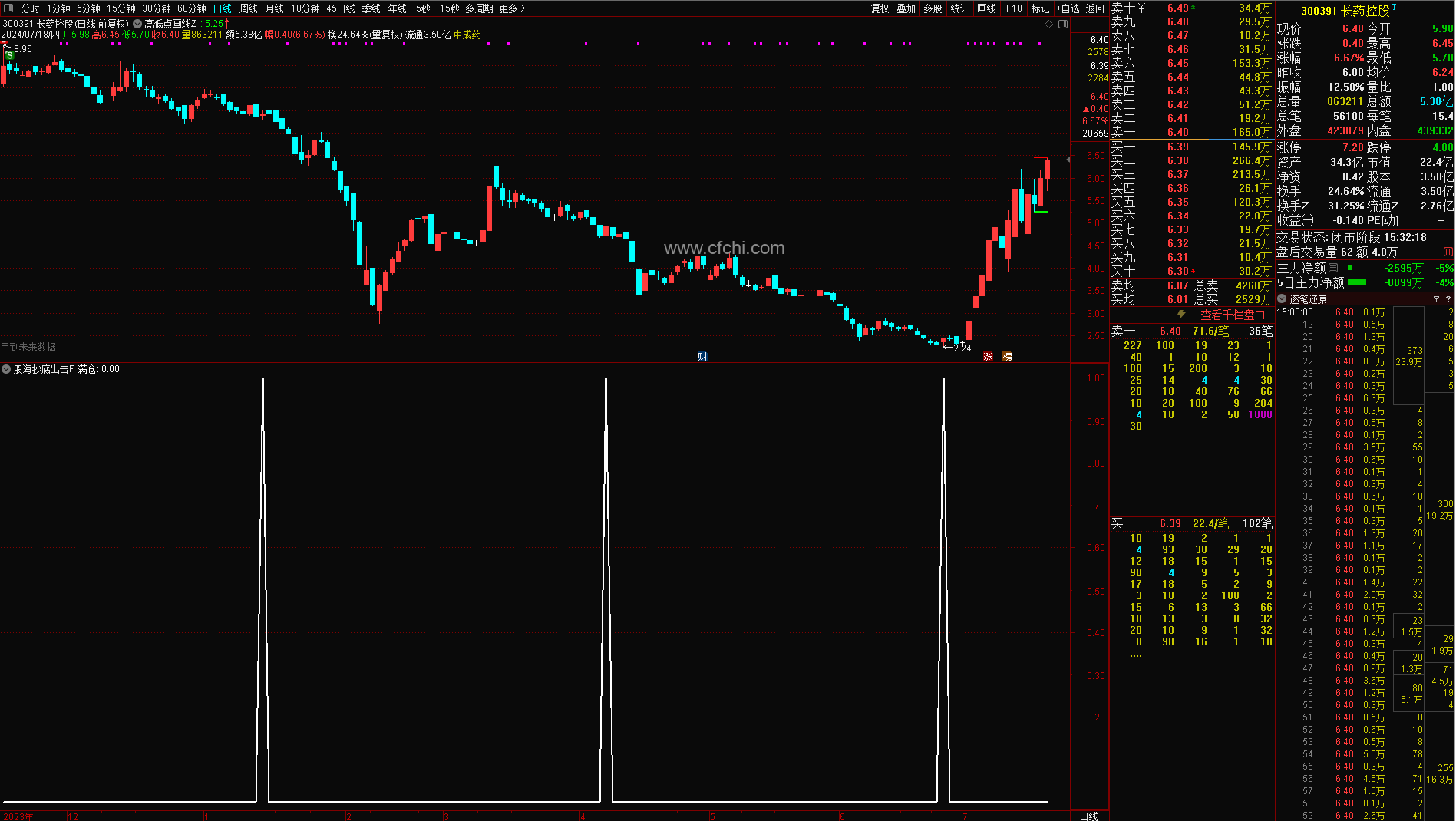Expand the 逐笔还原 panel dropdown
The height and width of the screenshot is (821, 1456).
coord(1282,299)
